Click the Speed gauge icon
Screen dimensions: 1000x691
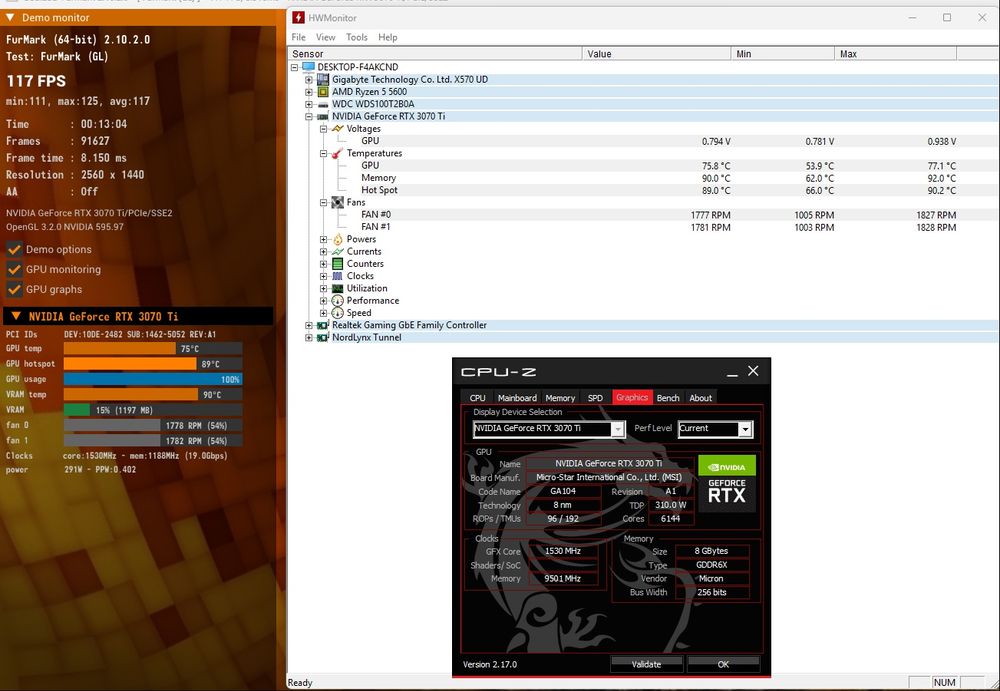tap(337, 313)
